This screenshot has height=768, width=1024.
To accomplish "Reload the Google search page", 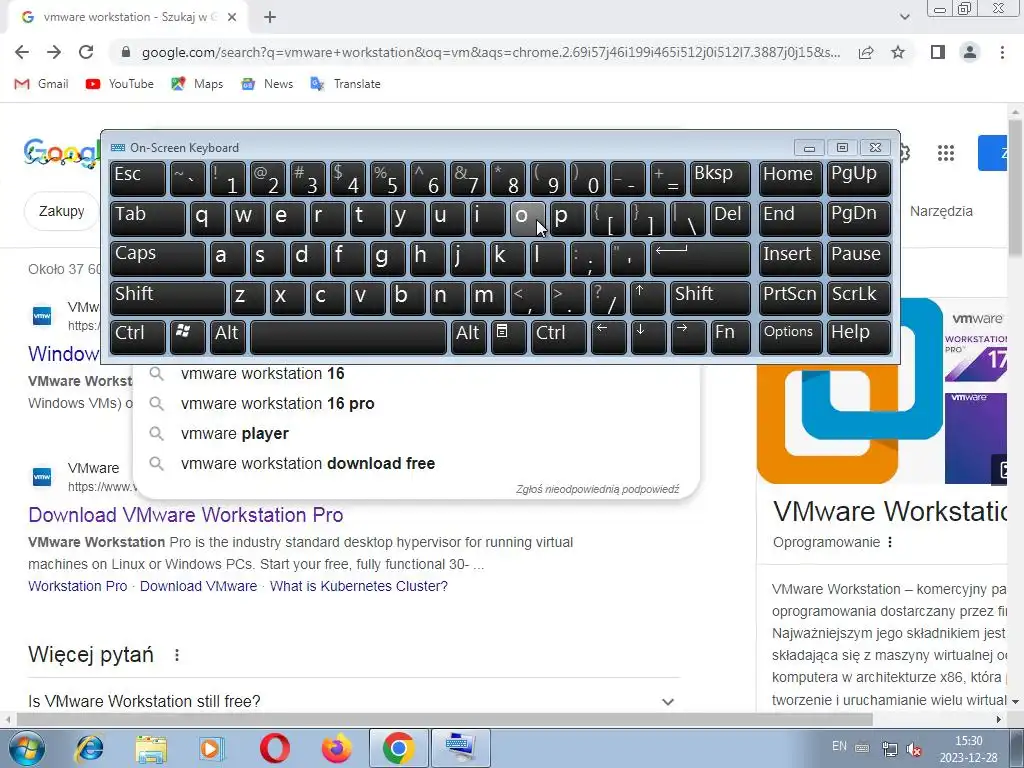I will coord(86,52).
